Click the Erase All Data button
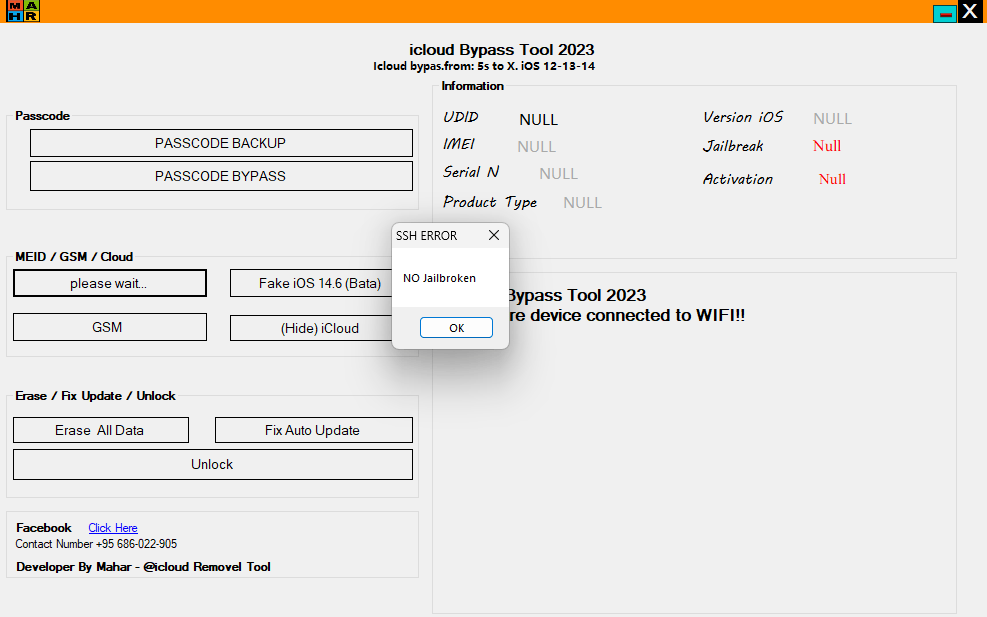 pyautogui.click(x=101, y=430)
